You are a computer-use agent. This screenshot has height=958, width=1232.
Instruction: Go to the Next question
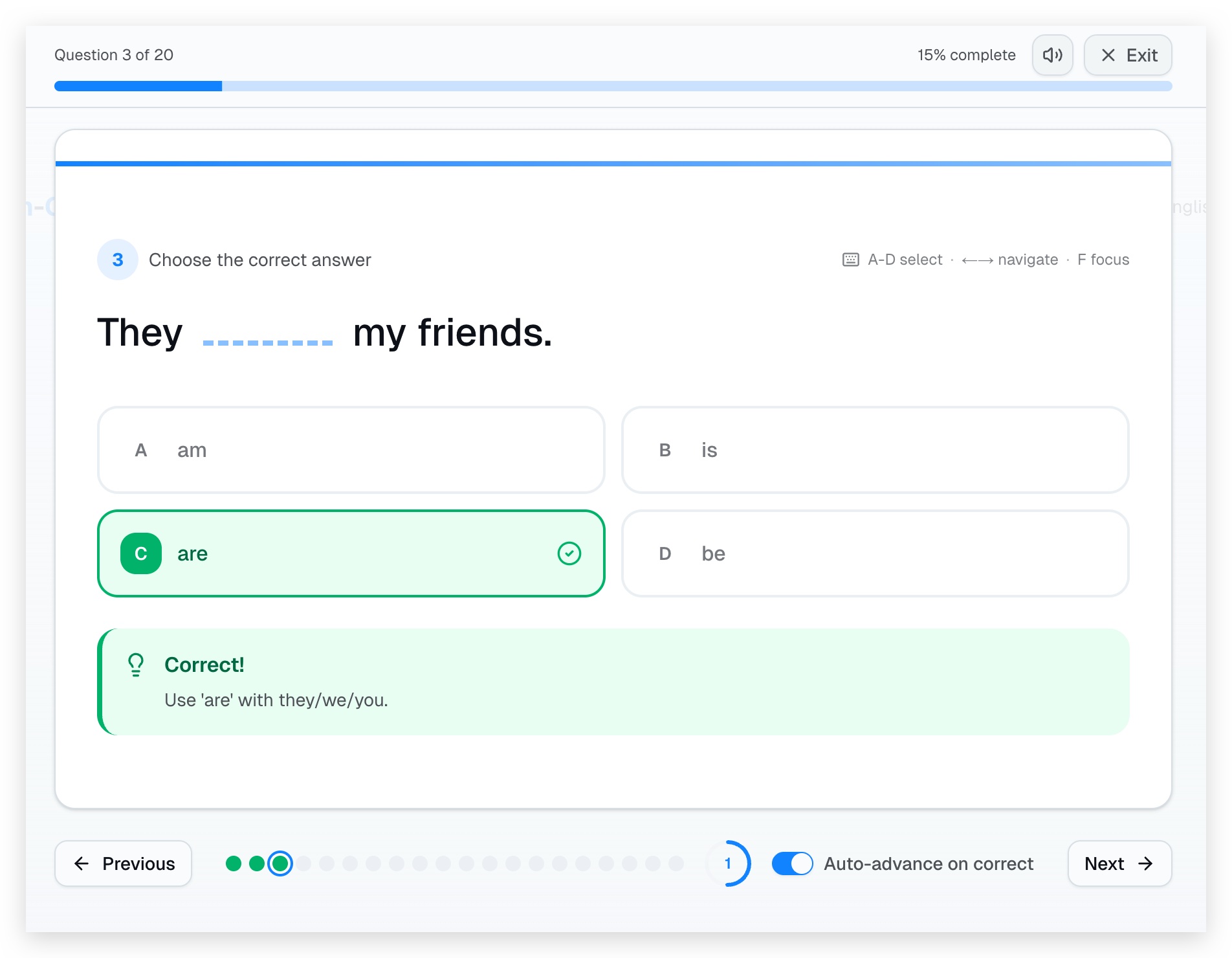pos(1119,863)
